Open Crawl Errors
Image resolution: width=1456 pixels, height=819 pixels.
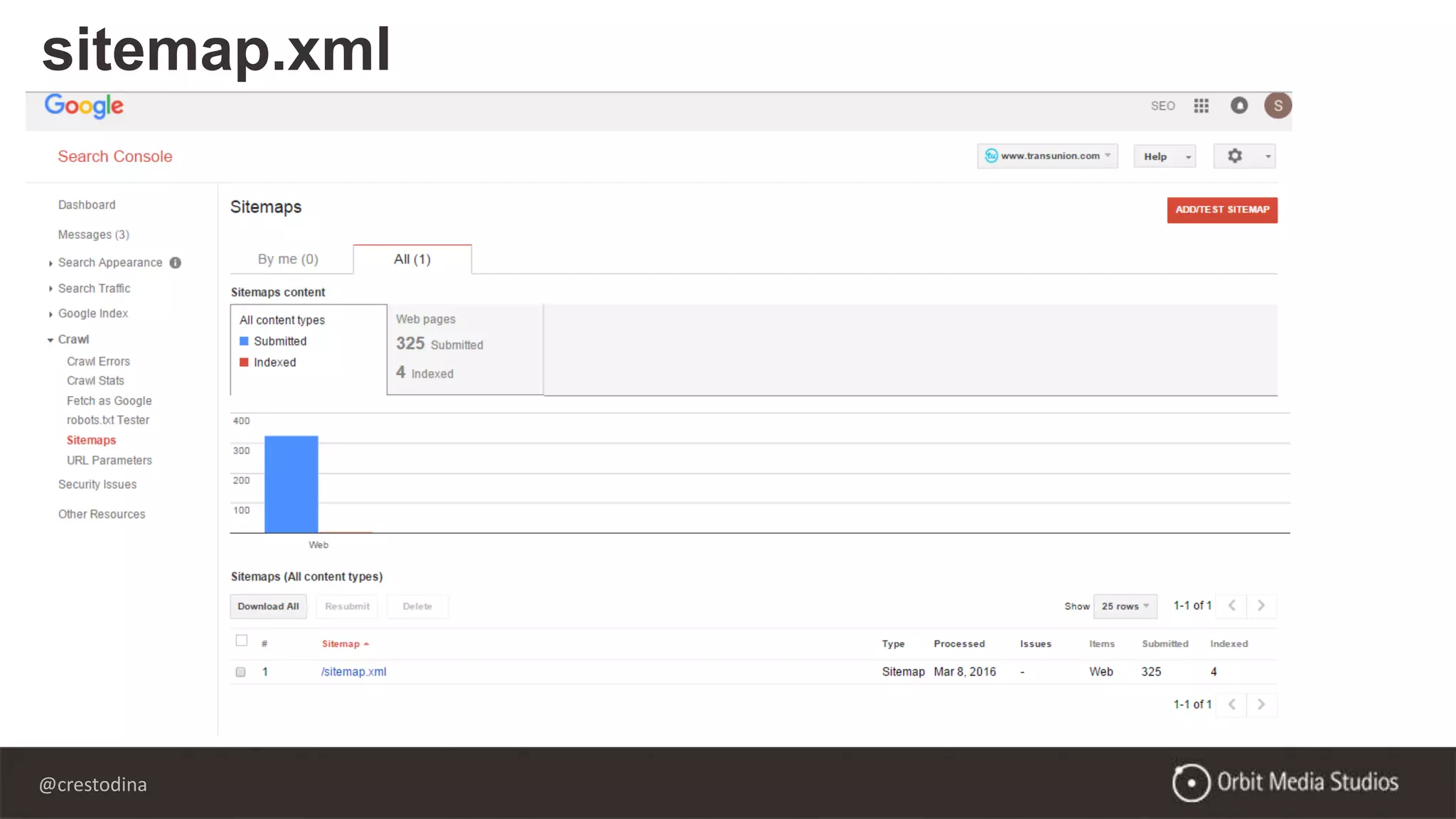click(98, 361)
